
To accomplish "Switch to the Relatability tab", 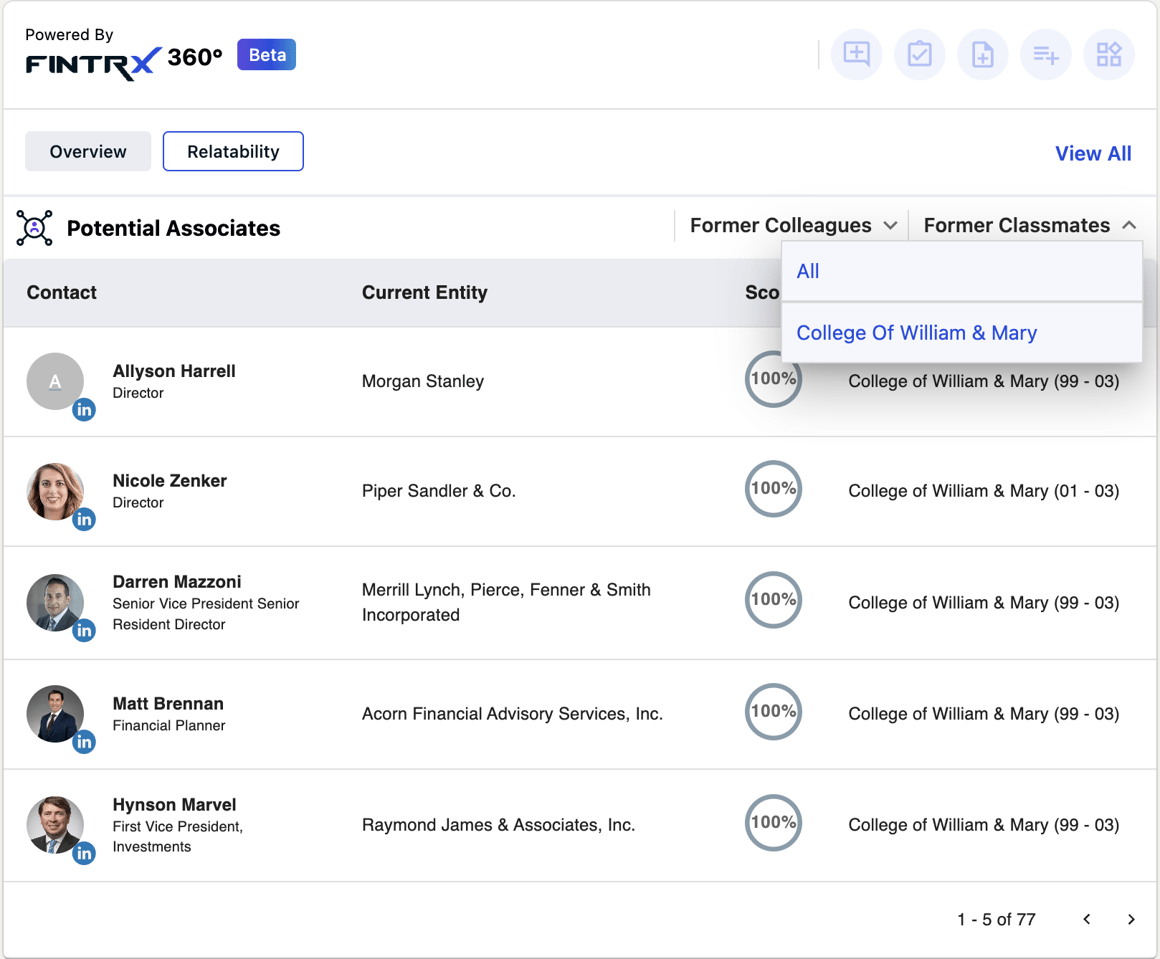I will tap(233, 152).
